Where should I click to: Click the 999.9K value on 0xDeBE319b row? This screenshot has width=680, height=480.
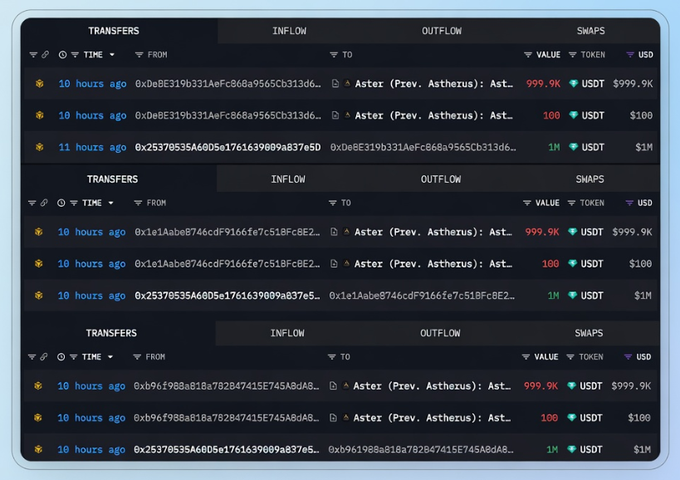(x=543, y=84)
